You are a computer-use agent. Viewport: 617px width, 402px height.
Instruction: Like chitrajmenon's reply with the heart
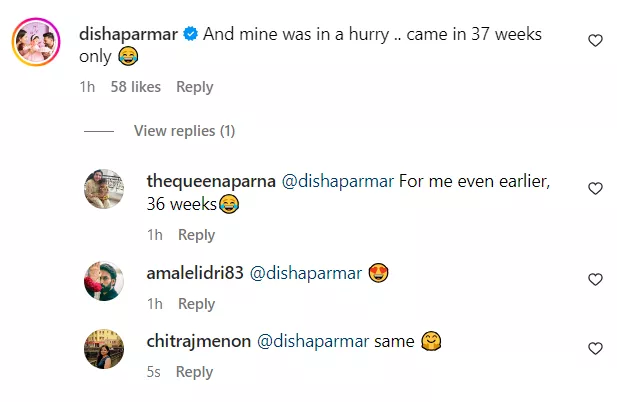(595, 348)
